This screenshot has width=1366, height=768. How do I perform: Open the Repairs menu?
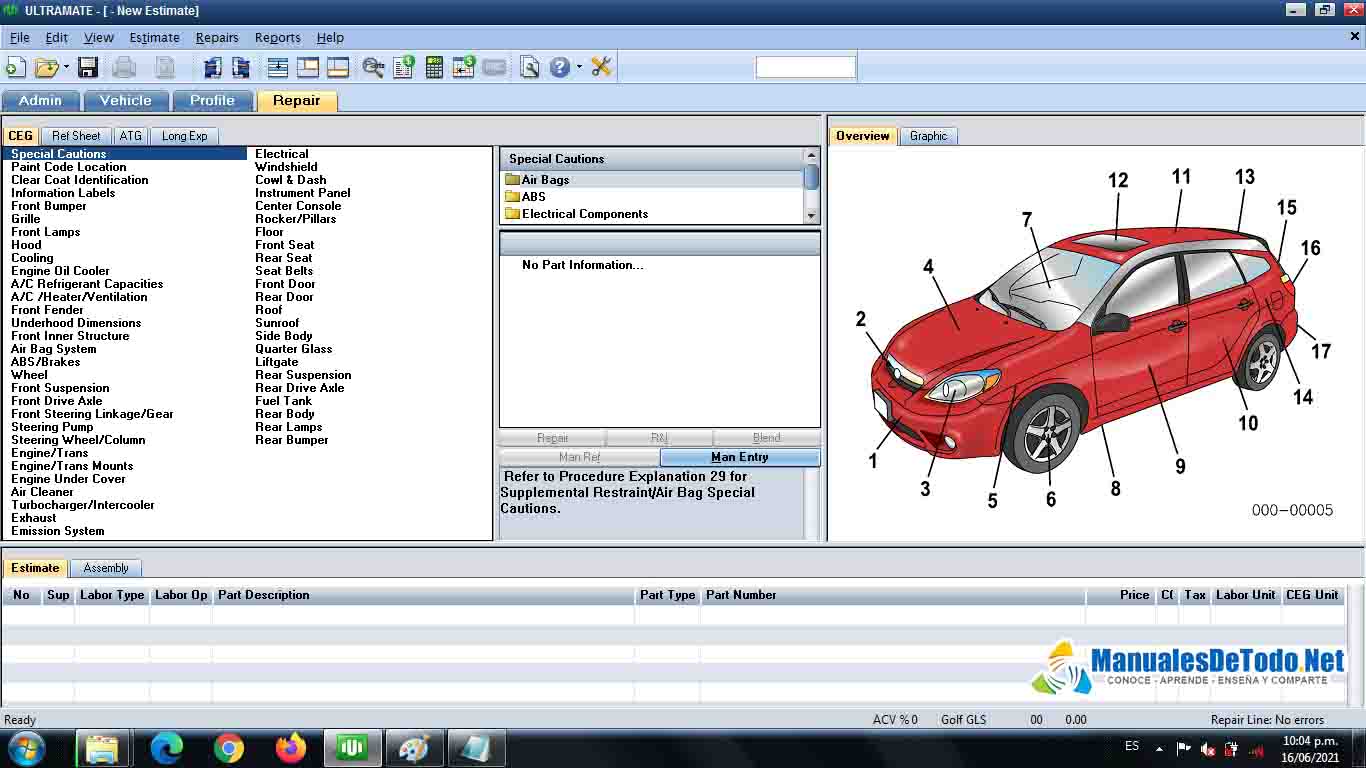[217, 37]
